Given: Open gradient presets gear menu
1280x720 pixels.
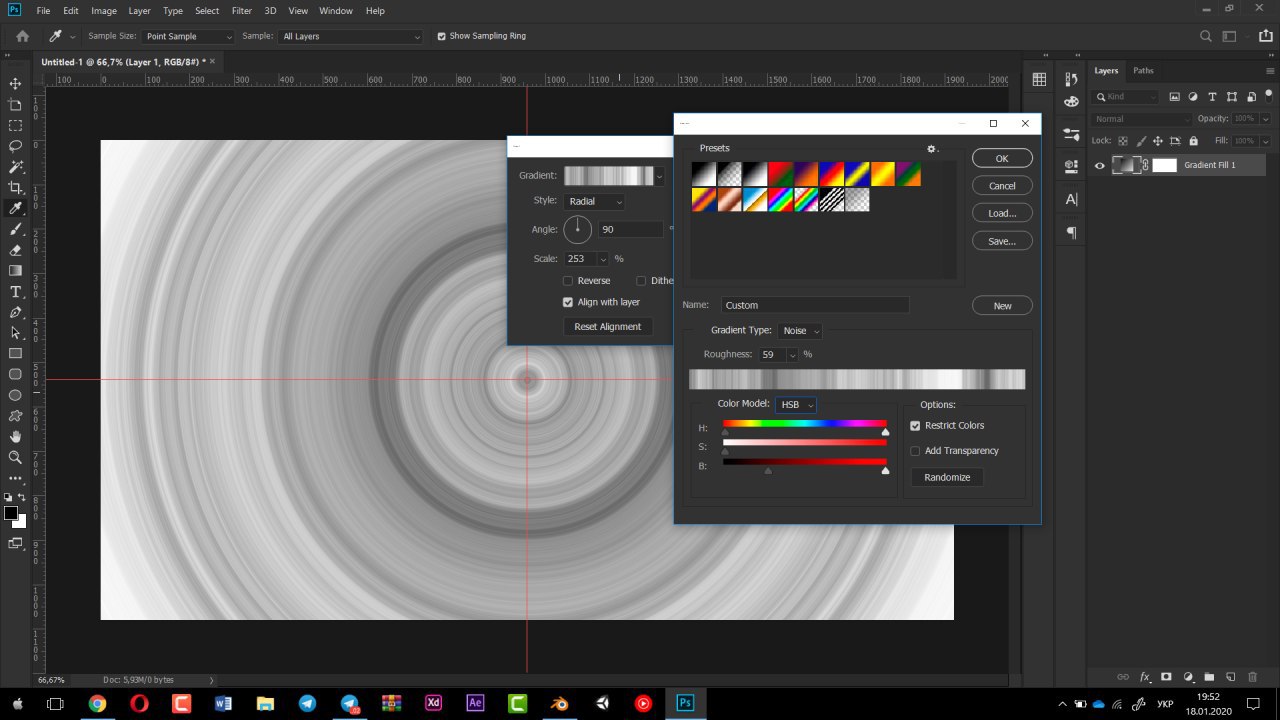Looking at the screenshot, I should click(932, 148).
